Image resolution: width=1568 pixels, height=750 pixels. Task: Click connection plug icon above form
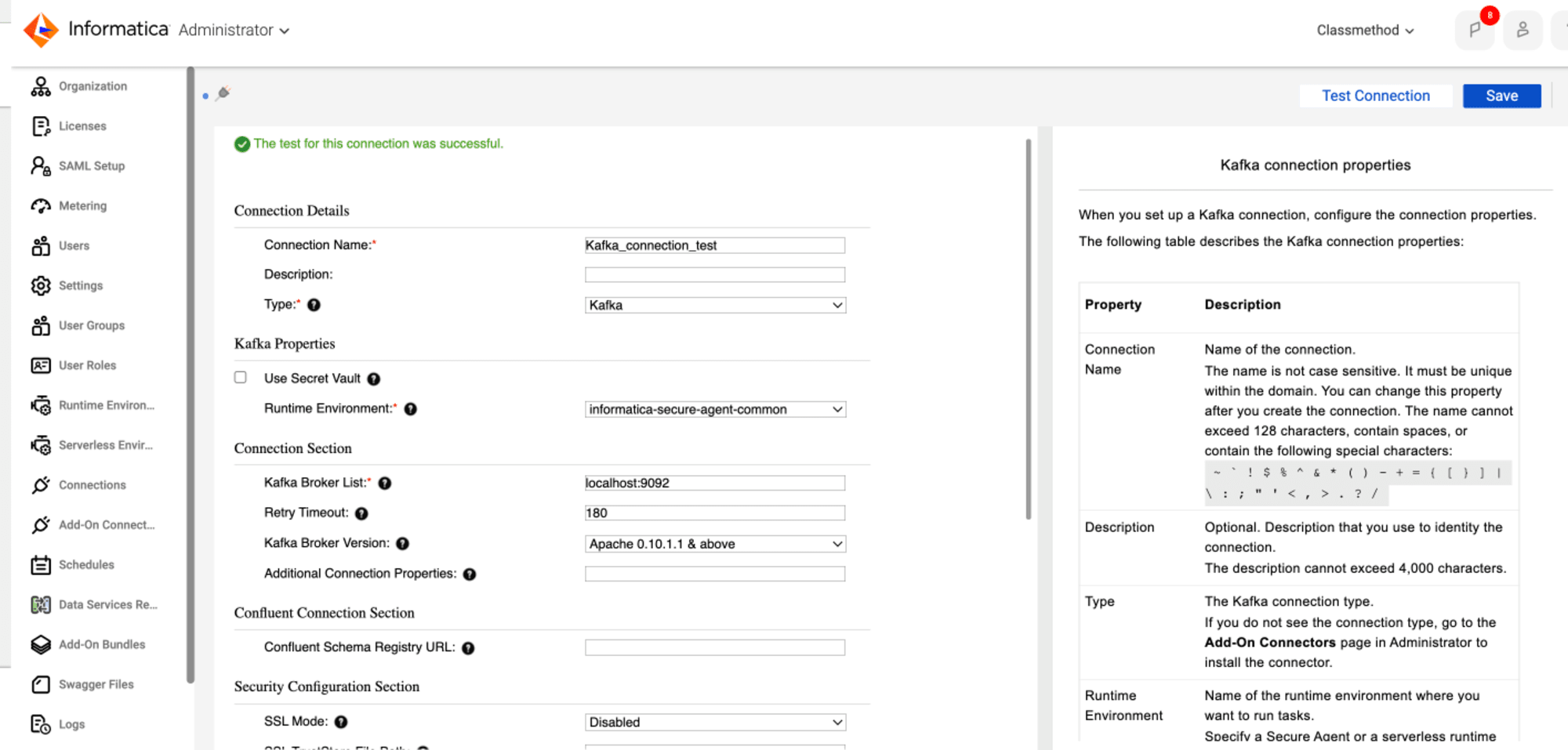pos(223,93)
